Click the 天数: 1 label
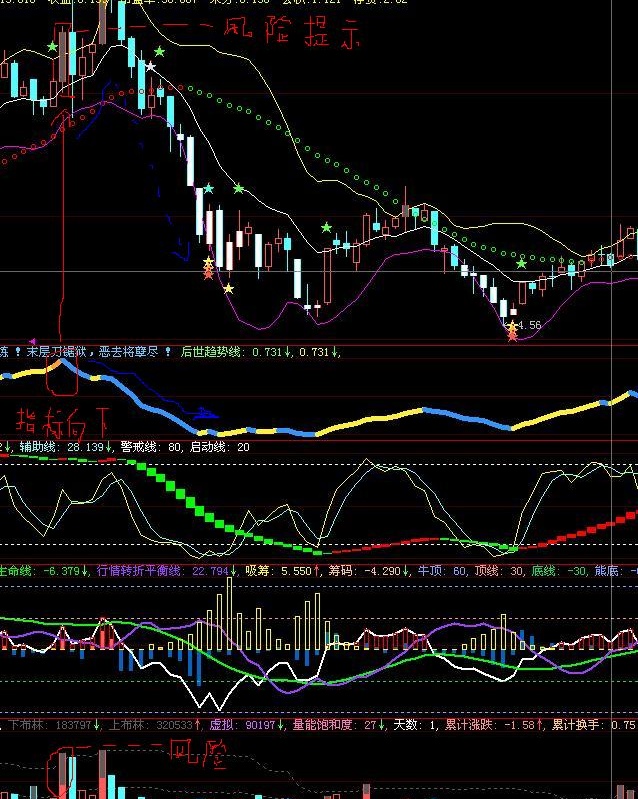 click(414, 725)
